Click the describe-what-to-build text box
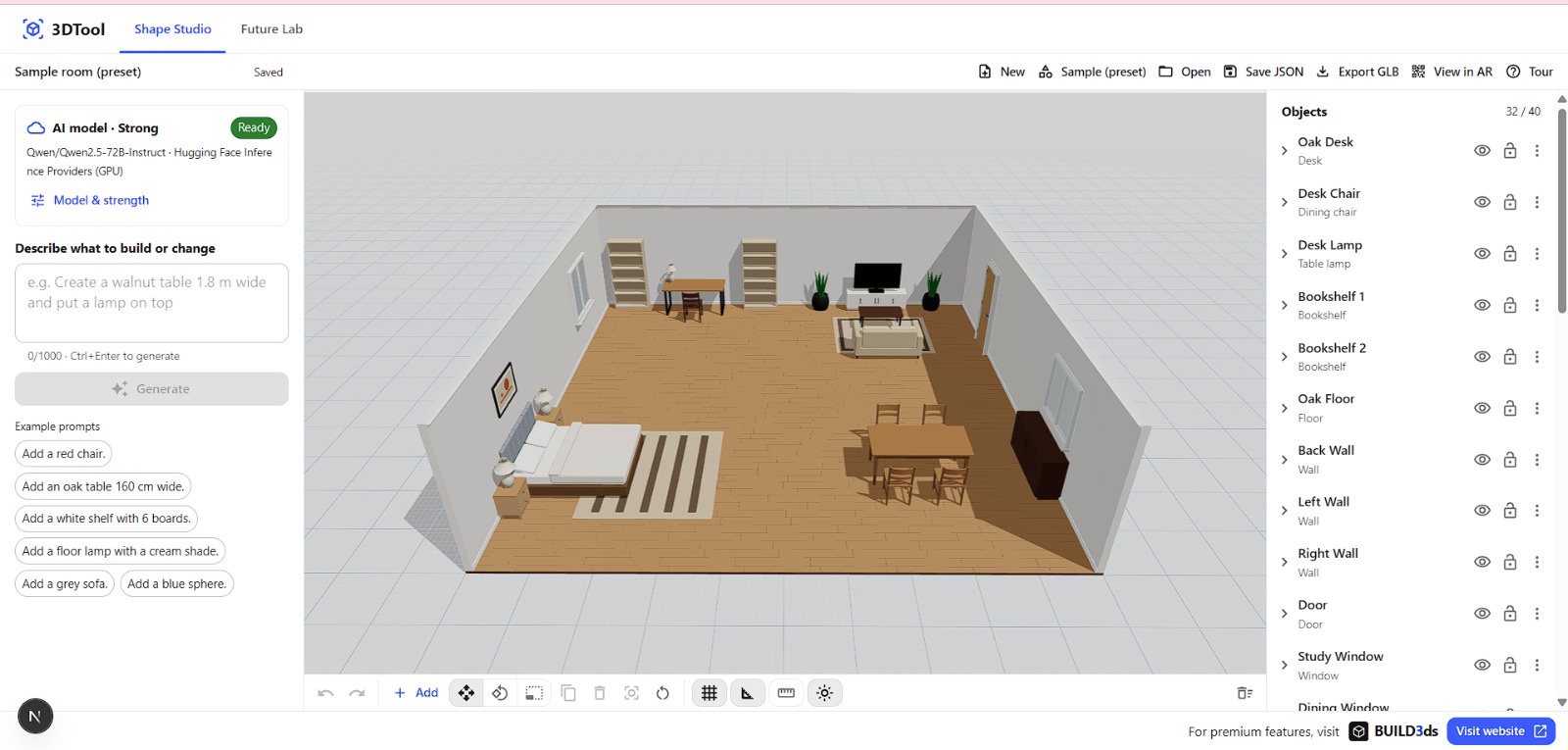The image size is (1568, 750). (152, 303)
